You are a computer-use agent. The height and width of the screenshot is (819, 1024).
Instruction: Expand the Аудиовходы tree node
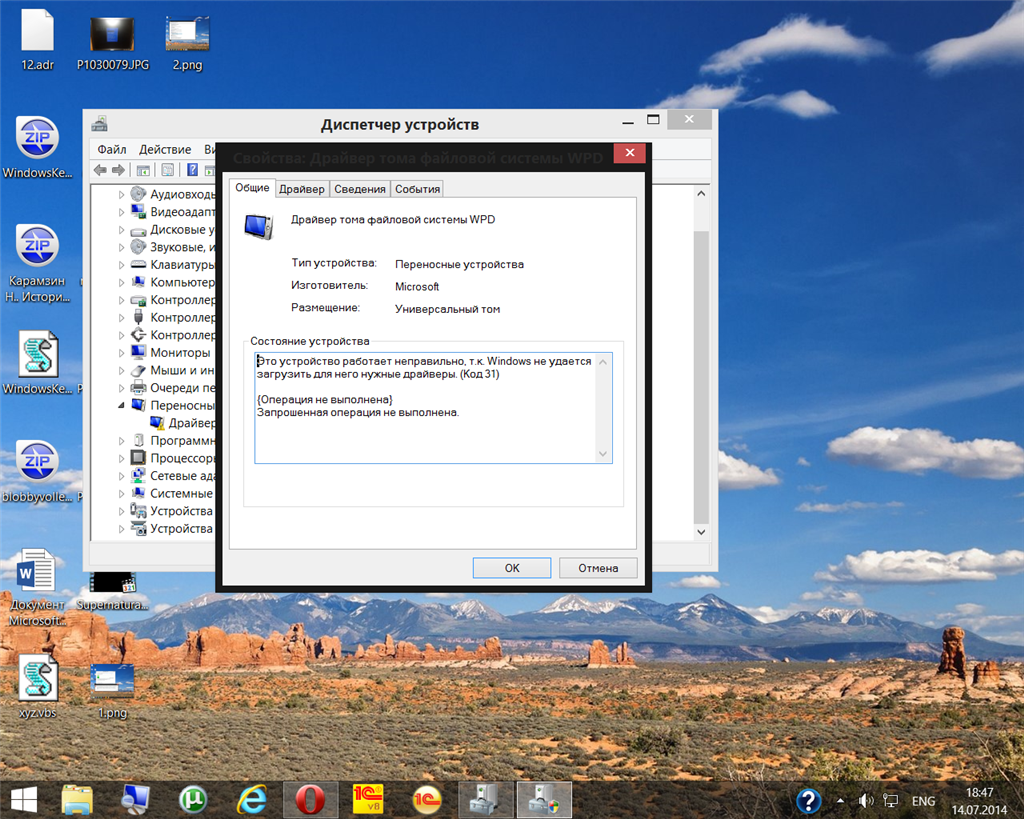click(121, 195)
